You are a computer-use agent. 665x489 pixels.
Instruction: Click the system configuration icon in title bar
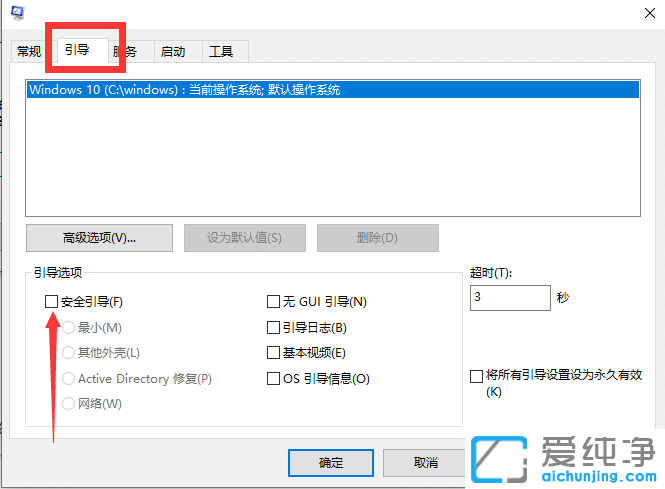[x=18, y=13]
